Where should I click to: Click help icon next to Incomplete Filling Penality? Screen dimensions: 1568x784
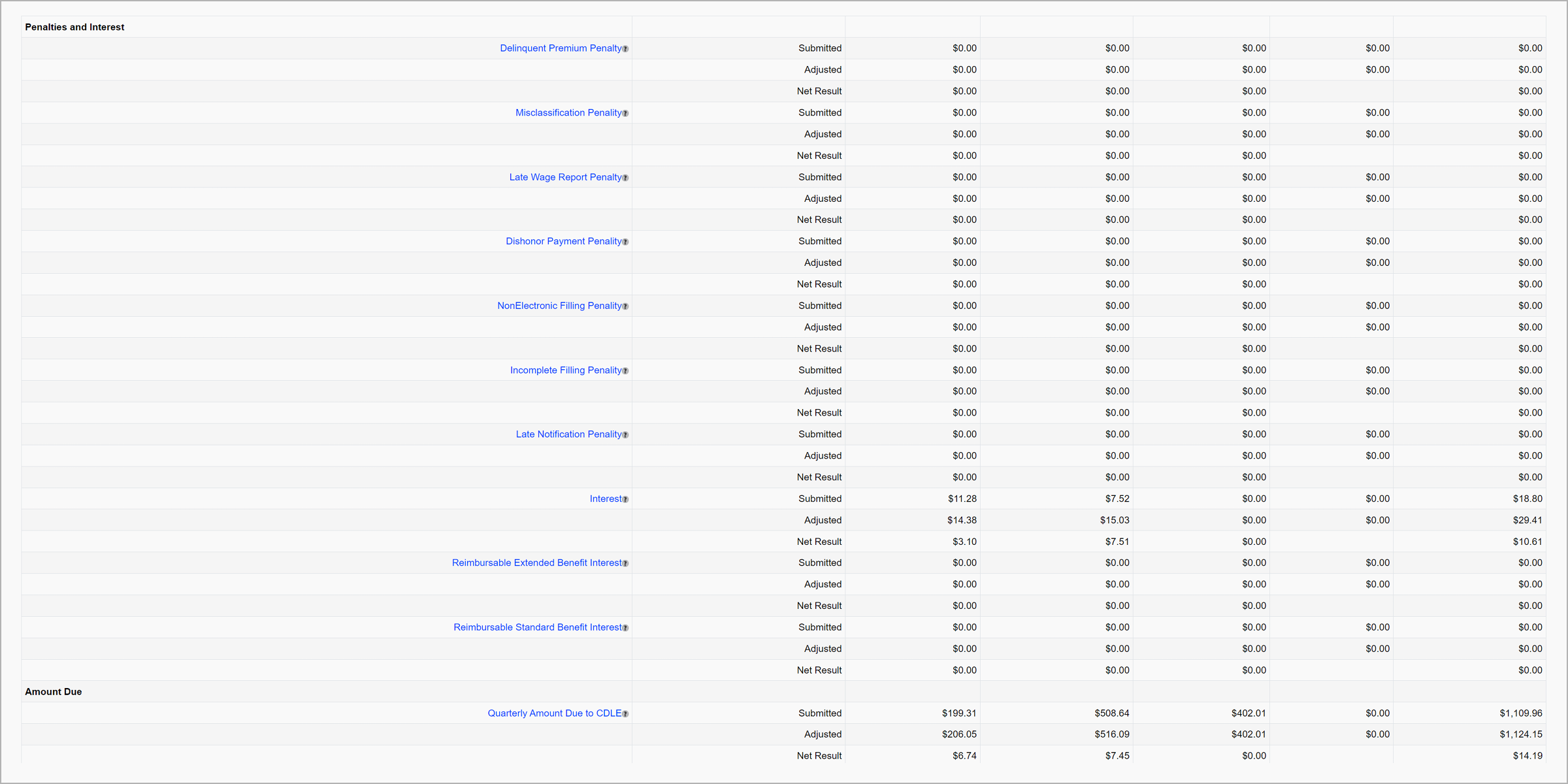pyautogui.click(x=625, y=371)
